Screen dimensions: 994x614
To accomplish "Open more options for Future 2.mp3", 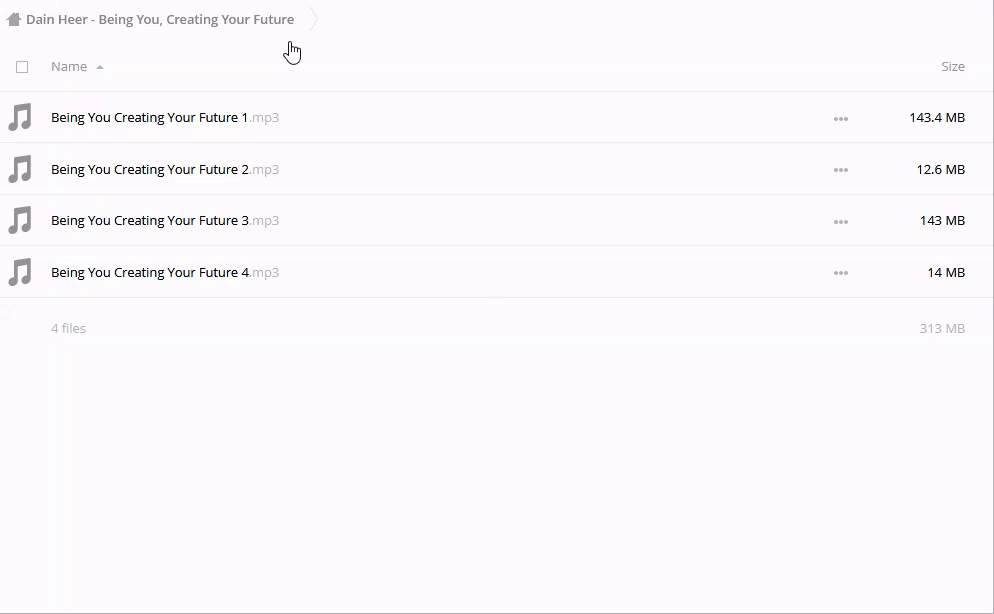I will [841, 170].
